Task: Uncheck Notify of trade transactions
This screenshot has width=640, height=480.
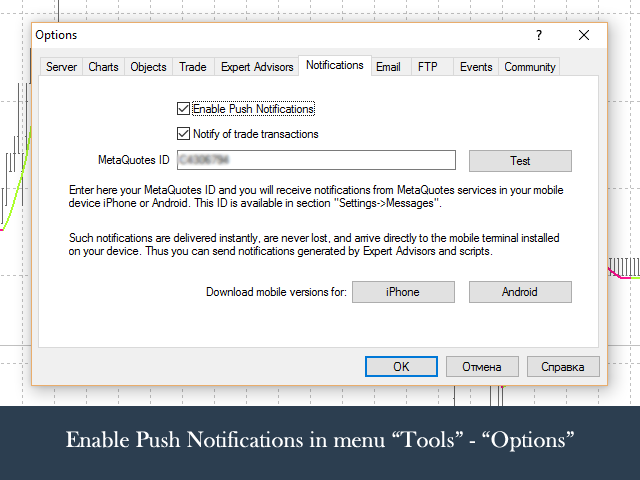Action: point(183,134)
